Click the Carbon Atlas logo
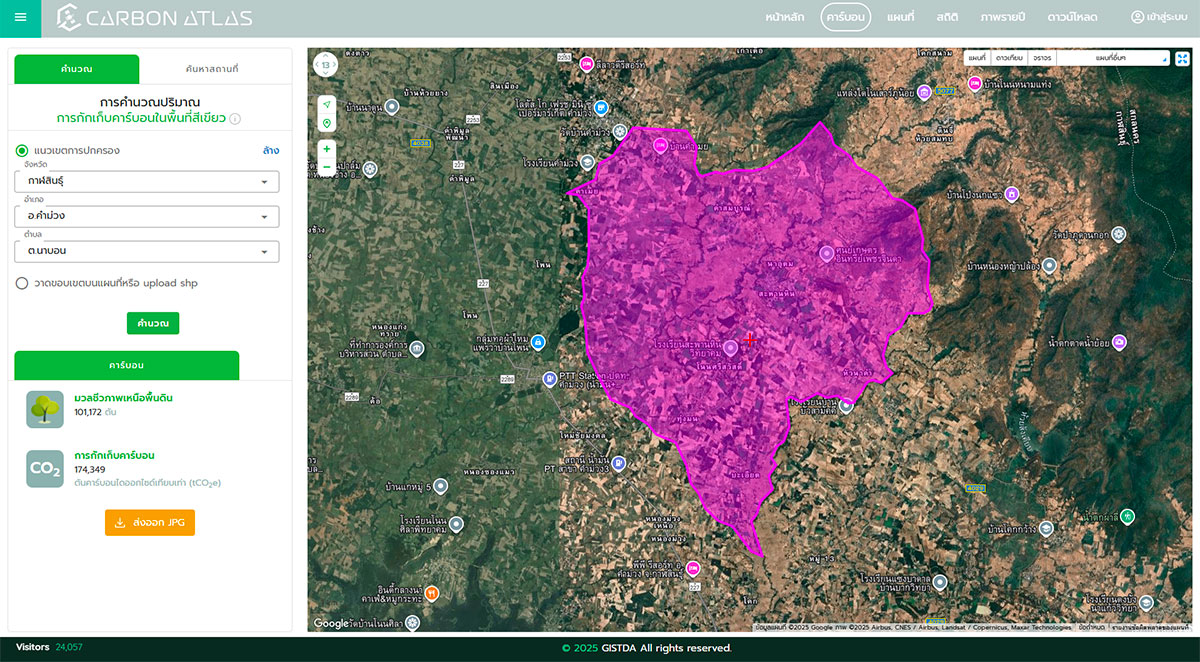 (154, 18)
